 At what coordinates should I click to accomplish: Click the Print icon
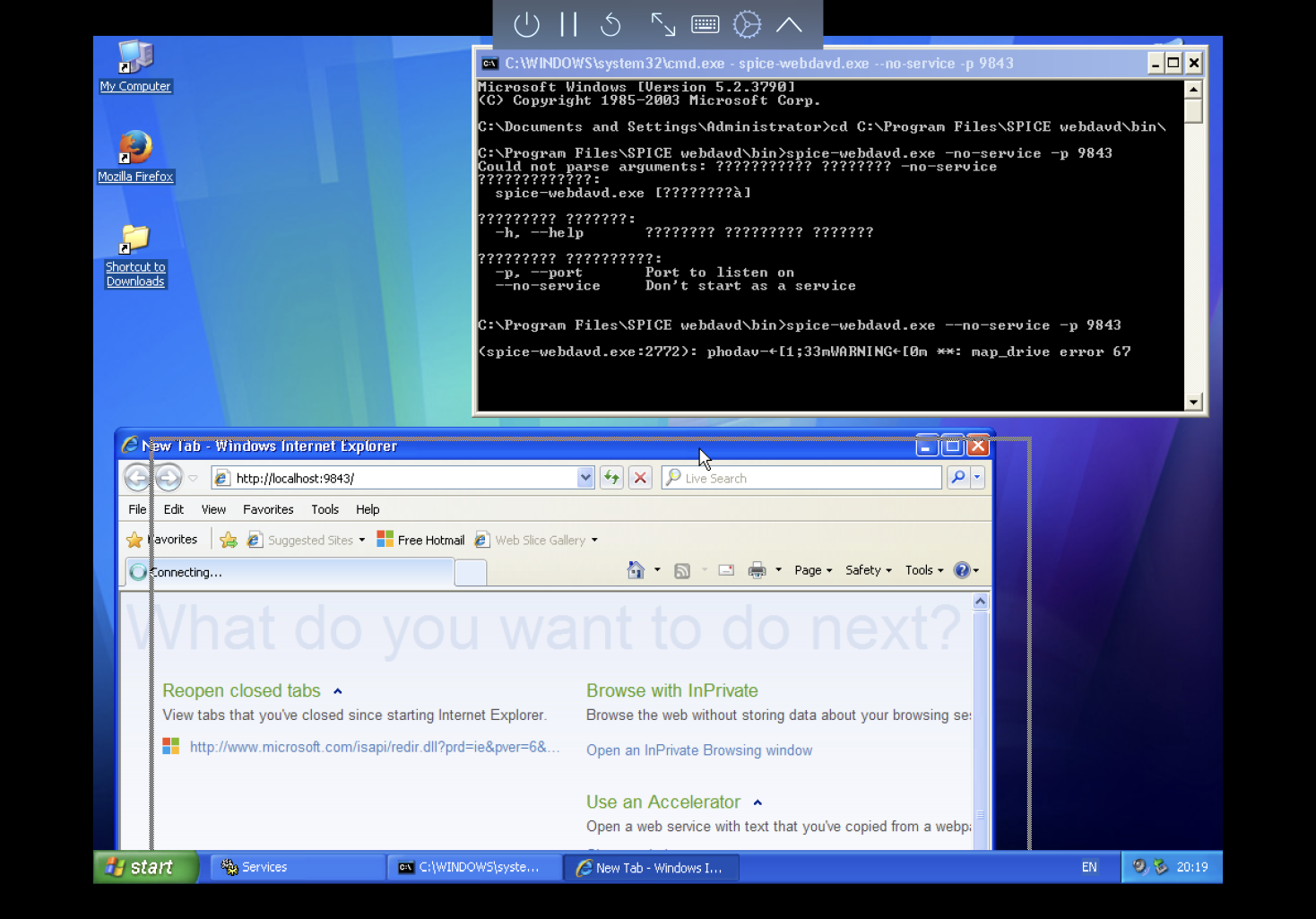pos(758,570)
